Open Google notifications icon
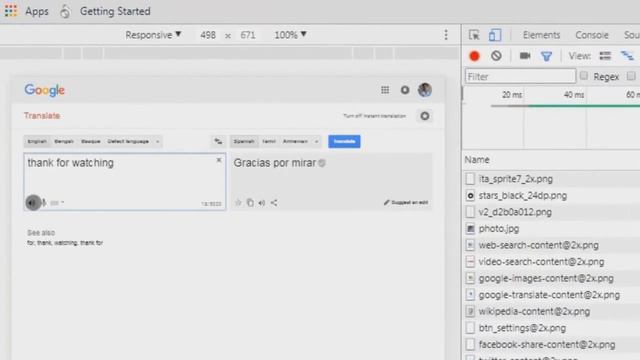This screenshot has width=640, height=360. coord(404,90)
